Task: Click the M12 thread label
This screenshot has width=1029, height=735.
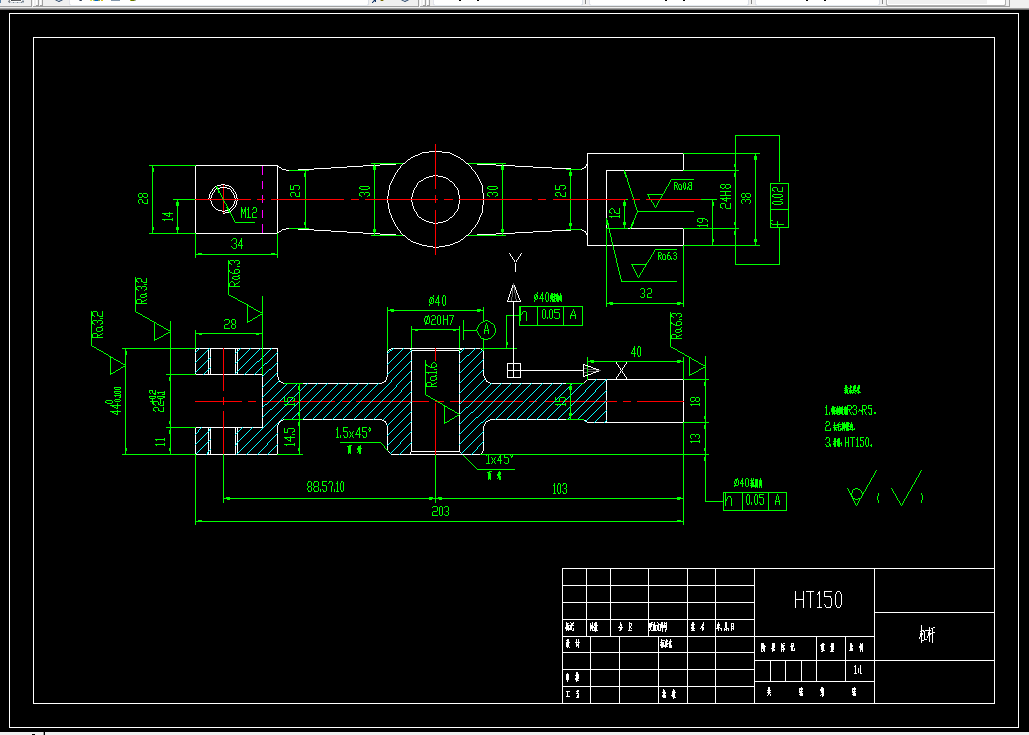Action: (248, 213)
